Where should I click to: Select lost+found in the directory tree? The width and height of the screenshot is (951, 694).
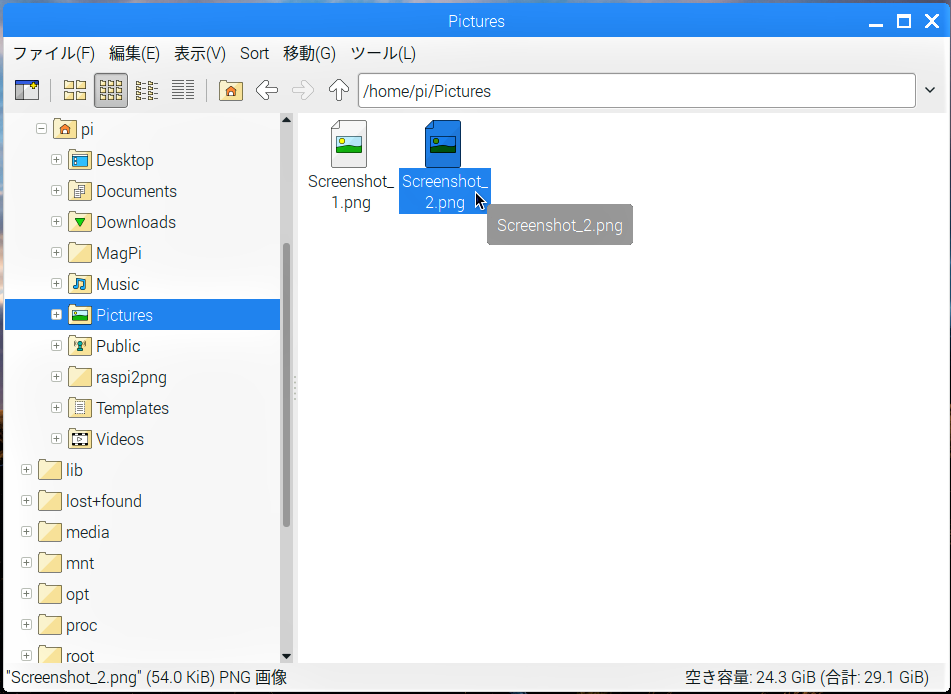click(x=104, y=501)
